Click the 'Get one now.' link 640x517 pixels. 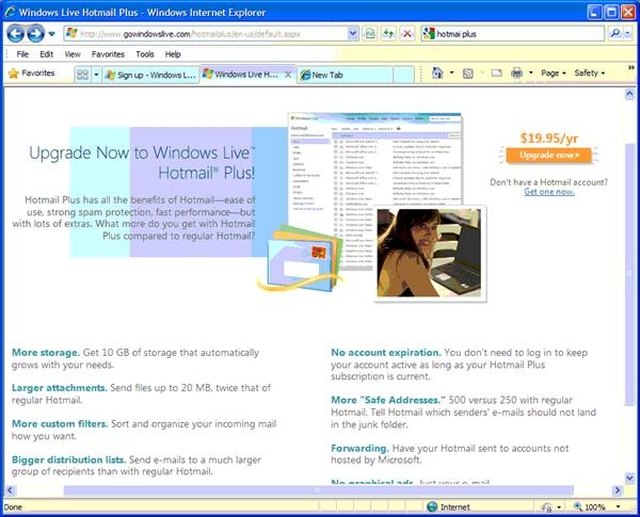click(549, 192)
